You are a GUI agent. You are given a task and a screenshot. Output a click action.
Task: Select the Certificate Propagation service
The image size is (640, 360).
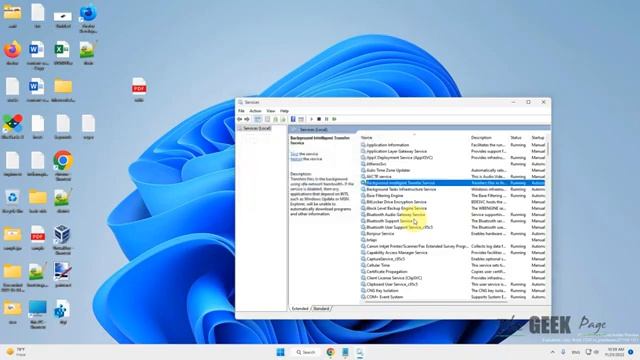453,271
